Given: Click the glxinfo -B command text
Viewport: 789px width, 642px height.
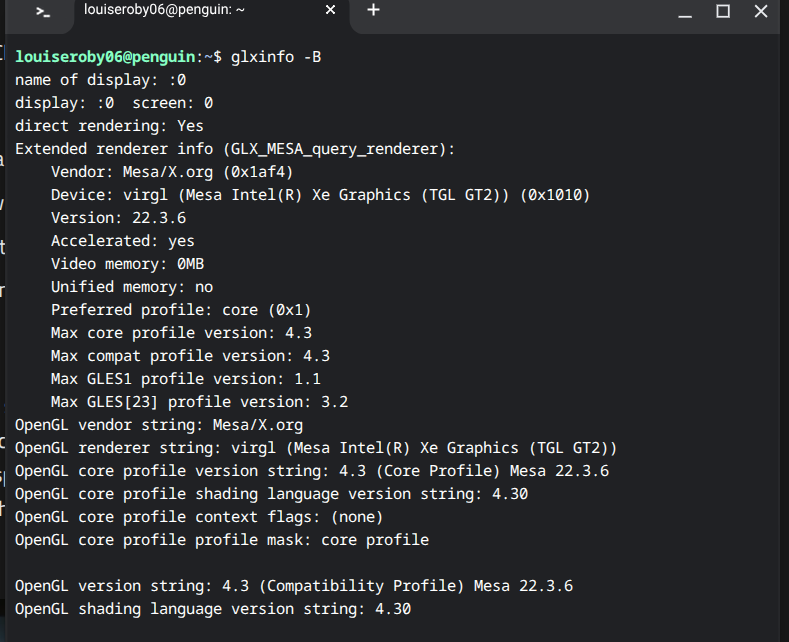Looking at the screenshot, I should 276,56.
